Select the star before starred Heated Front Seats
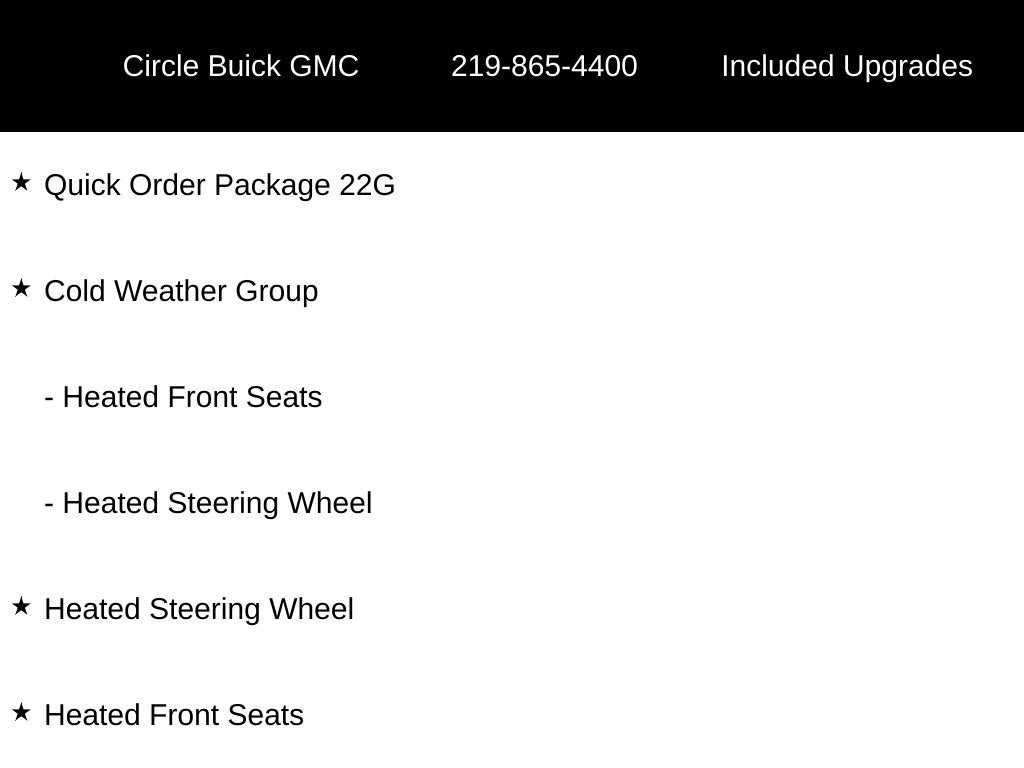 pos(22,712)
